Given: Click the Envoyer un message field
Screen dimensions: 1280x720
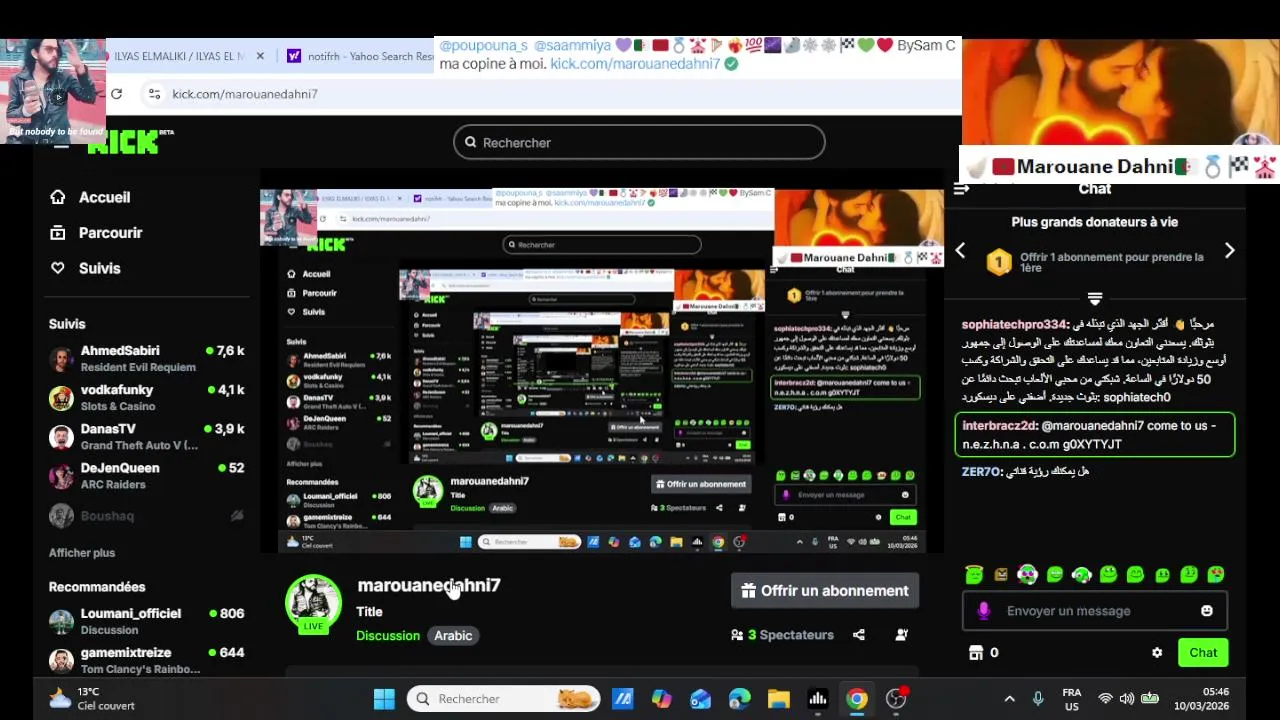Looking at the screenshot, I should tap(1094, 611).
